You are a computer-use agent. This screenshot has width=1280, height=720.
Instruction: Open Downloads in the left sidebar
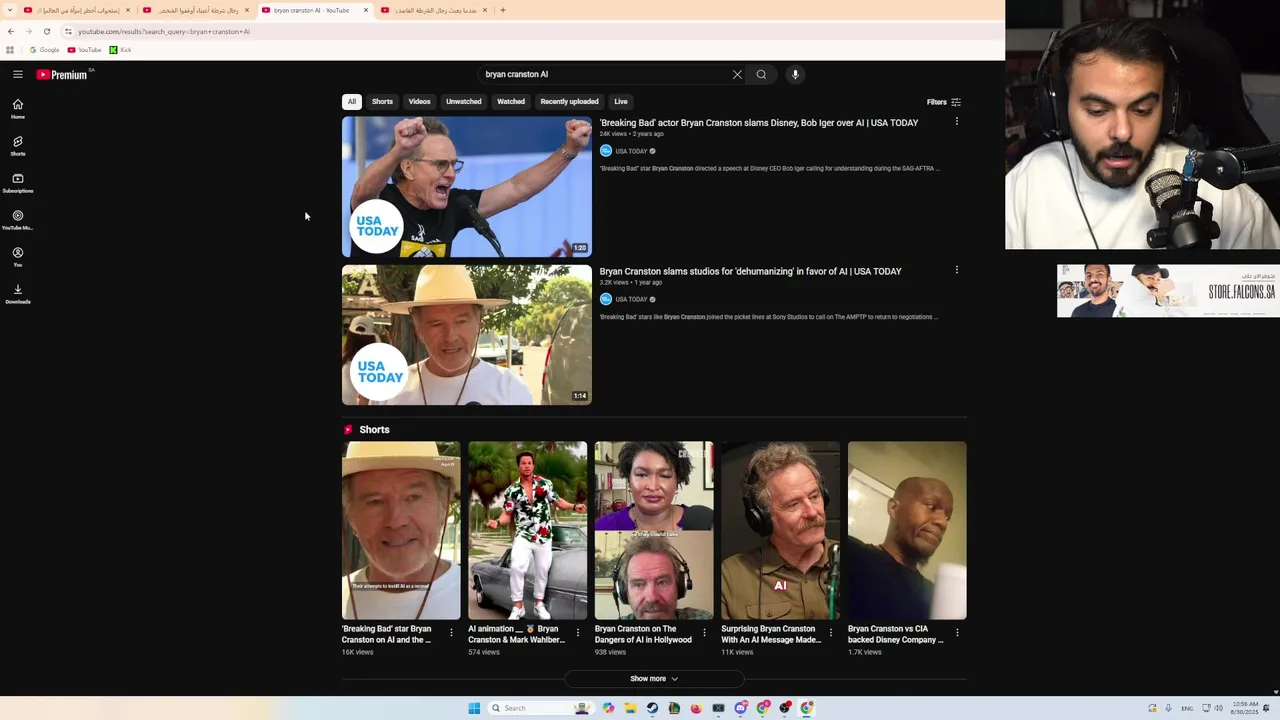(x=17, y=294)
